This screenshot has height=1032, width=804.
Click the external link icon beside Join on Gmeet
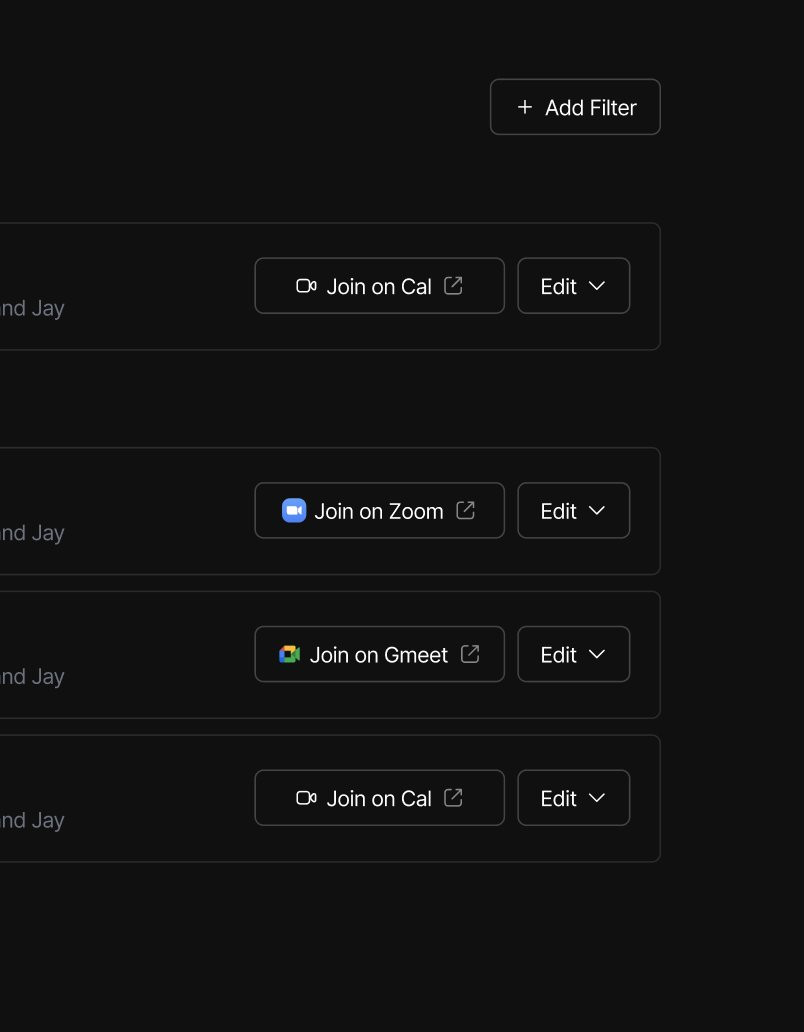click(x=470, y=654)
